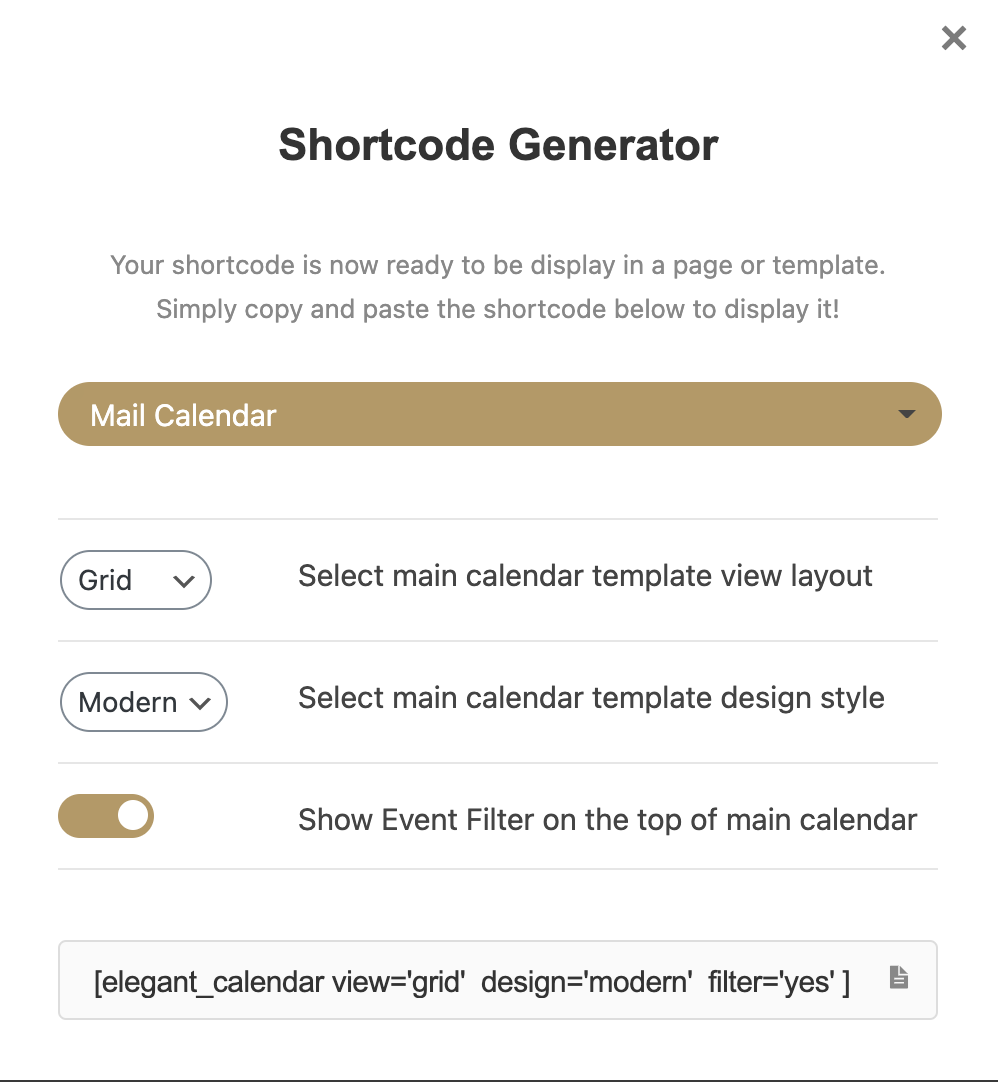Open the Mail Calendar shortcode type dropdown
The width and height of the screenshot is (998, 1082).
coord(499,414)
